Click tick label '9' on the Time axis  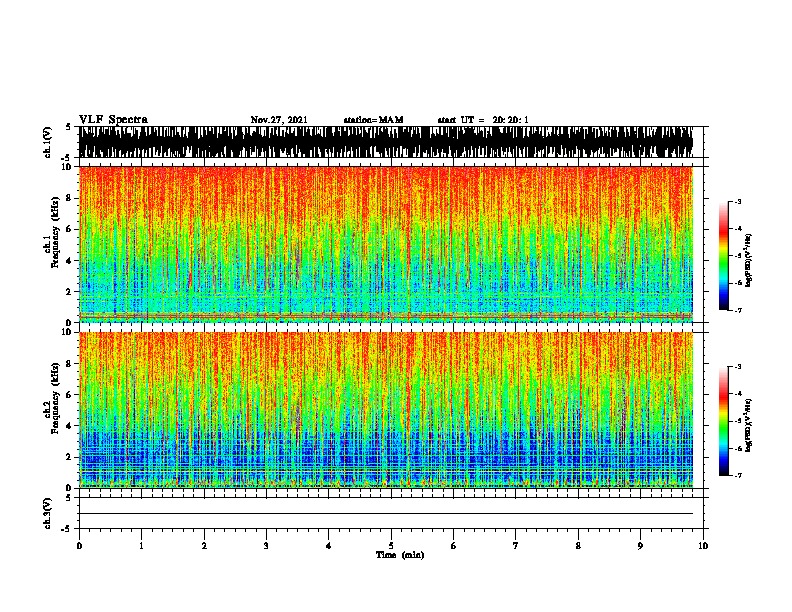coord(640,546)
